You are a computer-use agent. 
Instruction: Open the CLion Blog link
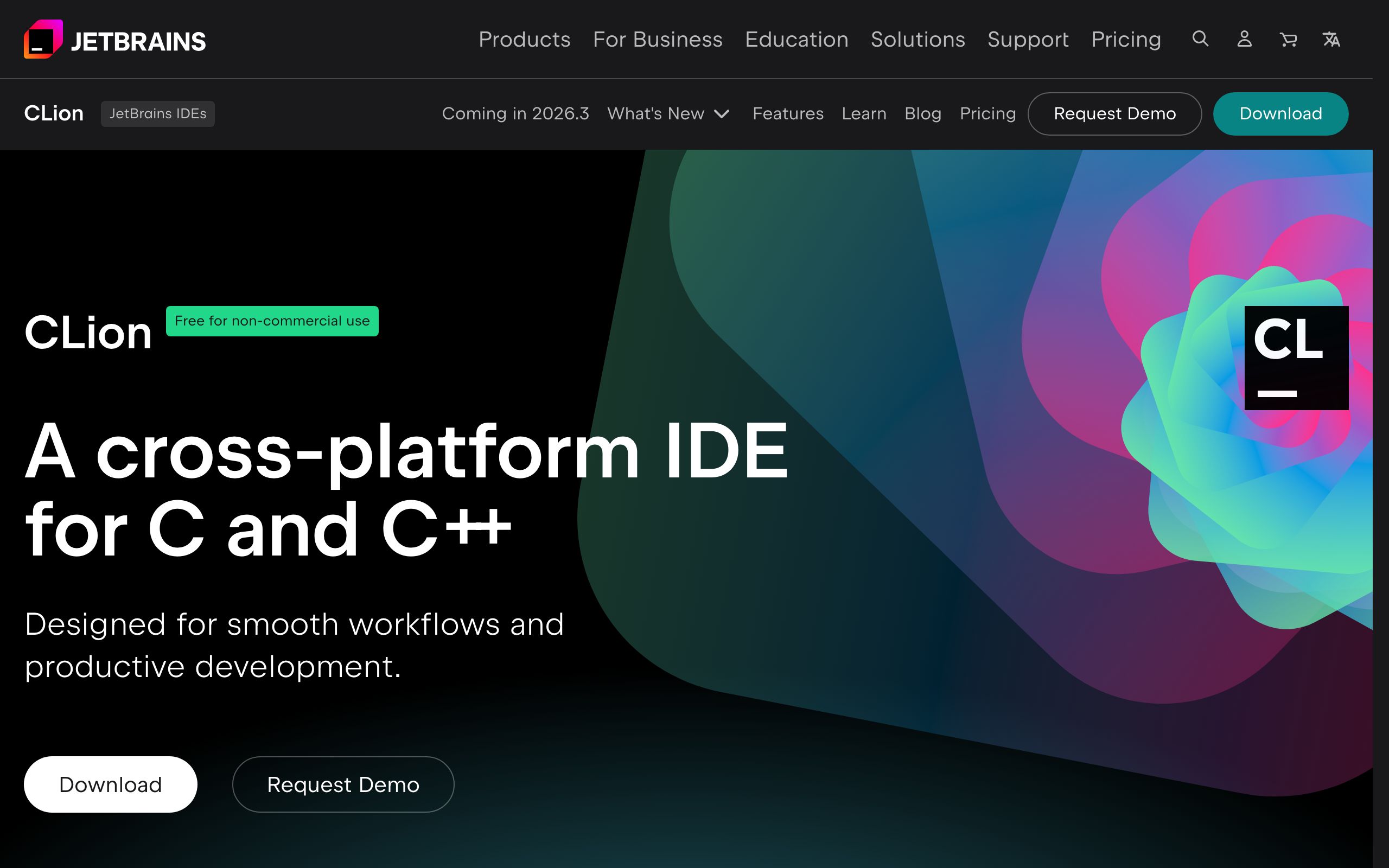tap(923, 114)
